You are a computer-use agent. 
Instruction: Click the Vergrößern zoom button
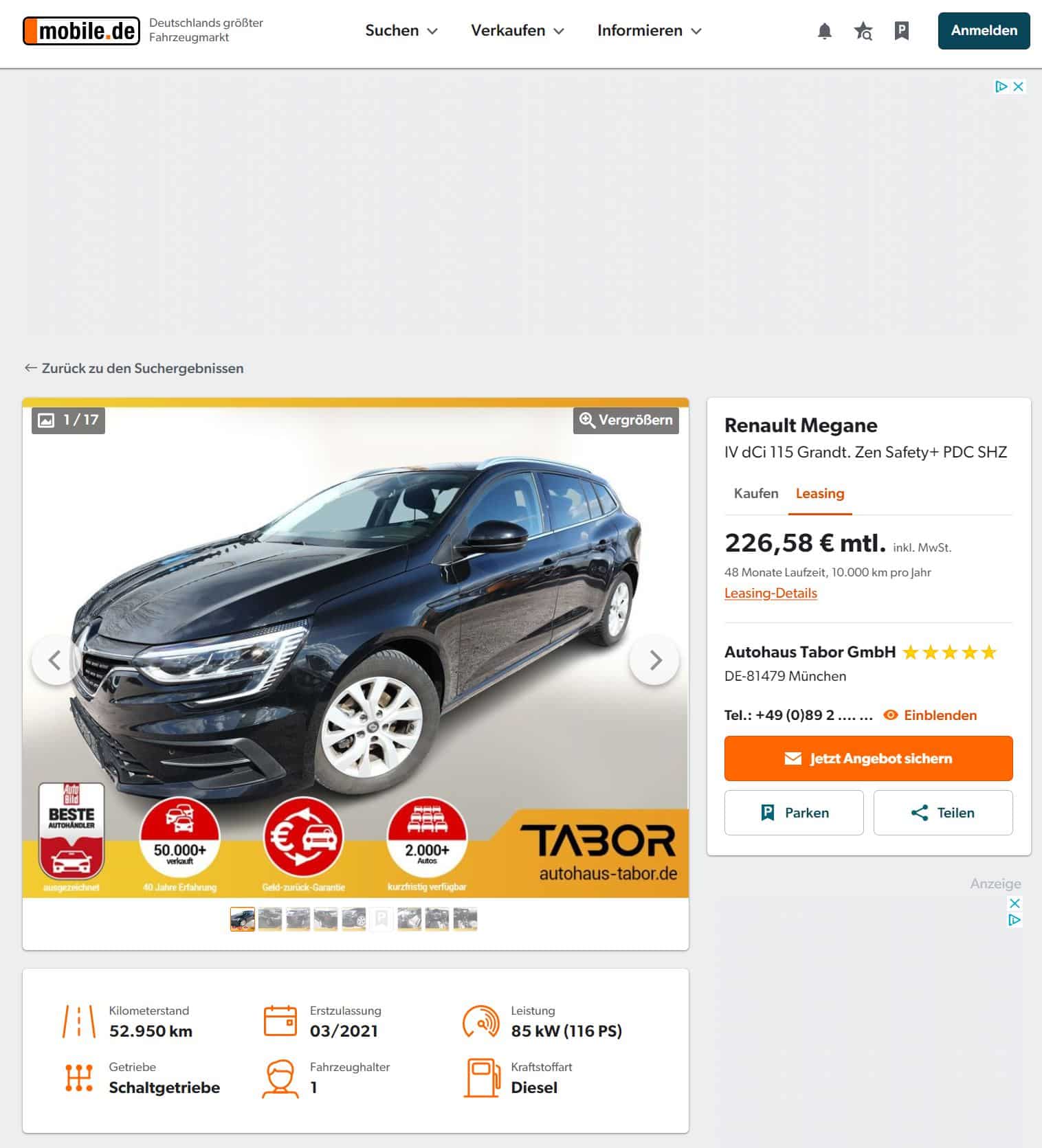coord(626,420)
